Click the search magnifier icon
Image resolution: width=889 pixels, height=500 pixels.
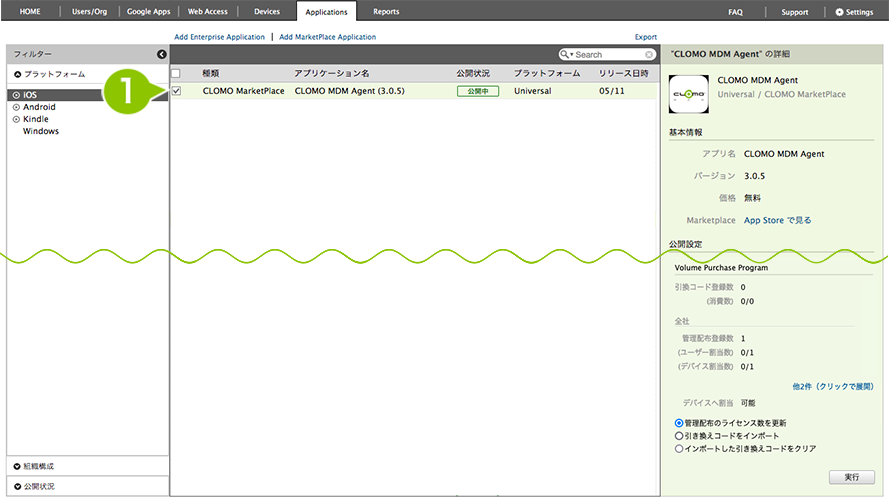point(565,54)
